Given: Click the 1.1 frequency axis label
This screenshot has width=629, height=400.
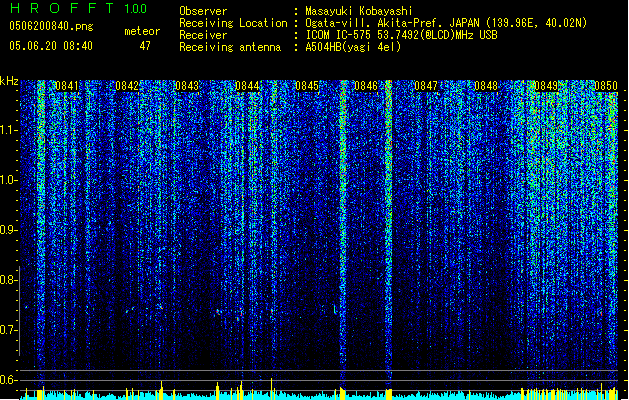Looking at the screenshot, I should tap(9, 130).
